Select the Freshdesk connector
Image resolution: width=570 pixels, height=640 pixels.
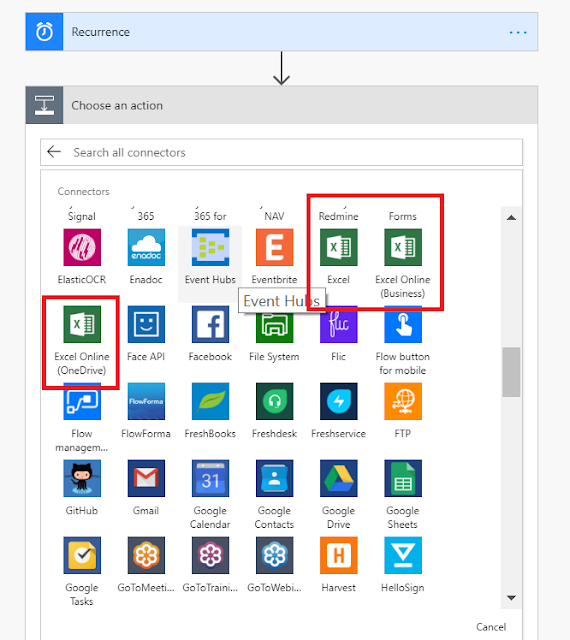coord(274,401)
